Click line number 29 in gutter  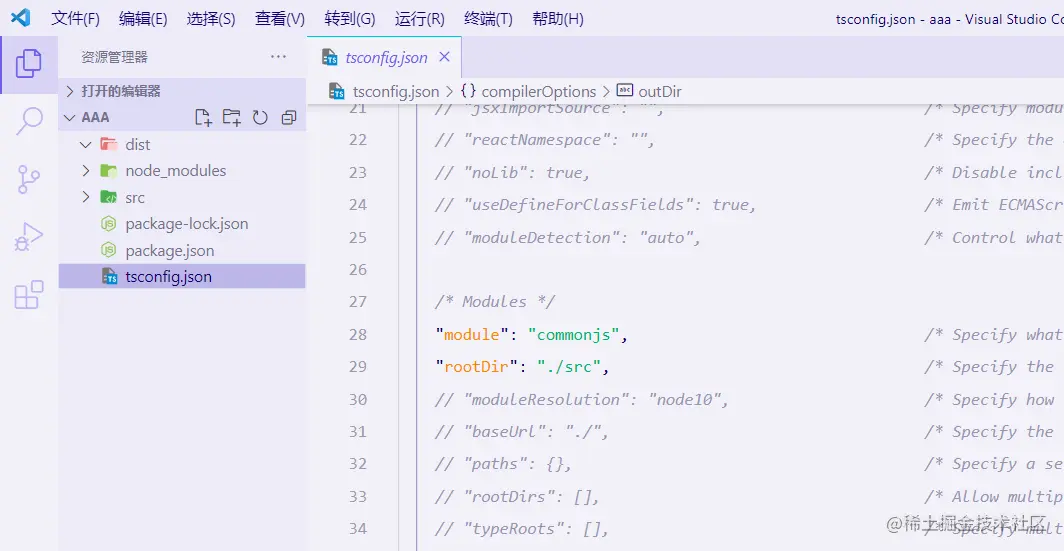[358, 366]
